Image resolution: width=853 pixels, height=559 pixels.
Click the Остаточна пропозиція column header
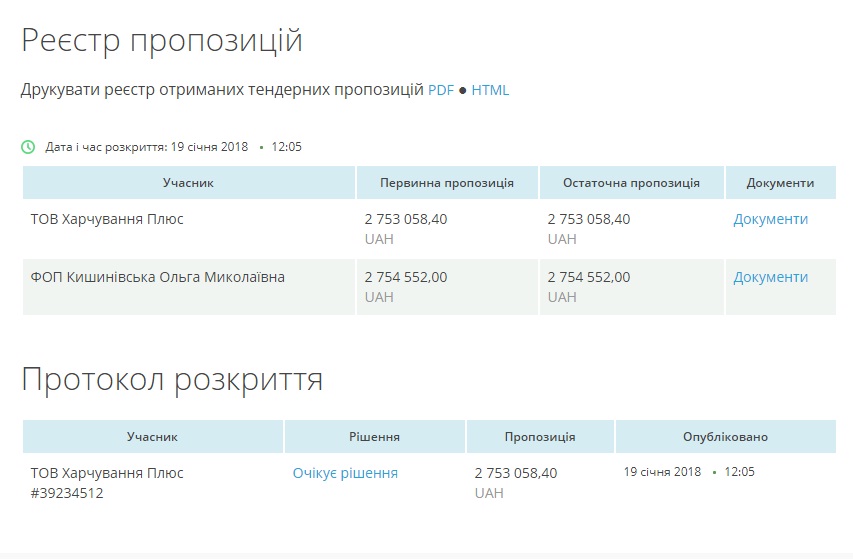(x=631, y=183)
